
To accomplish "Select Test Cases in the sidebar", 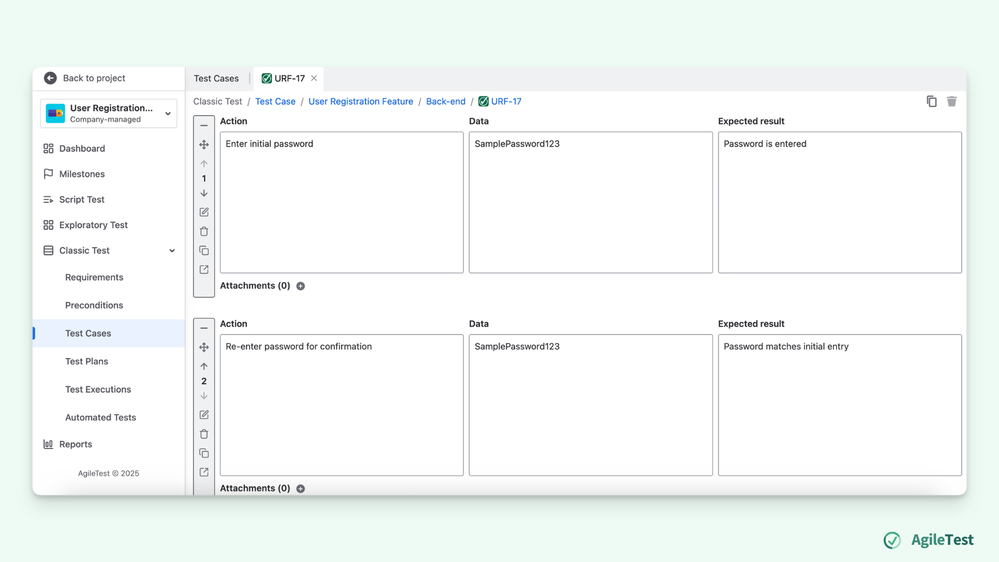I will 109,333.
